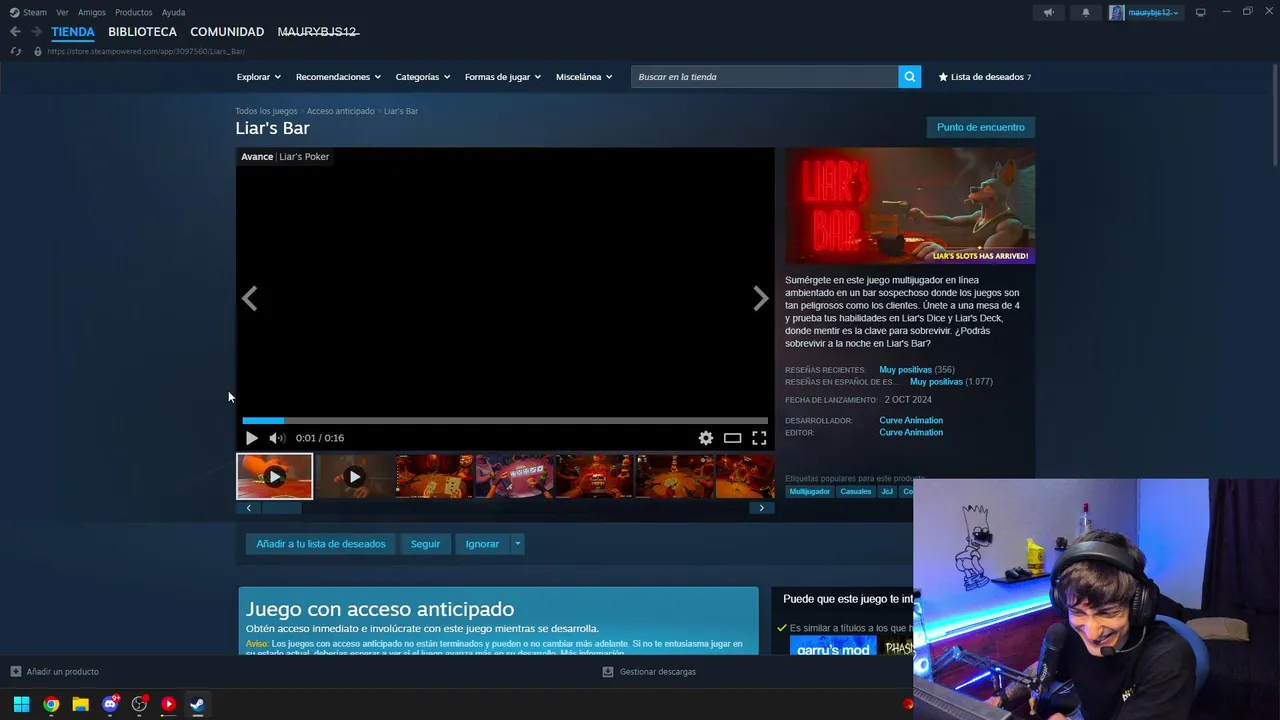Open Google Chrome from the taskbar
The height and width of the screenshot is (720, 1280).
click(x=51, y=704)
